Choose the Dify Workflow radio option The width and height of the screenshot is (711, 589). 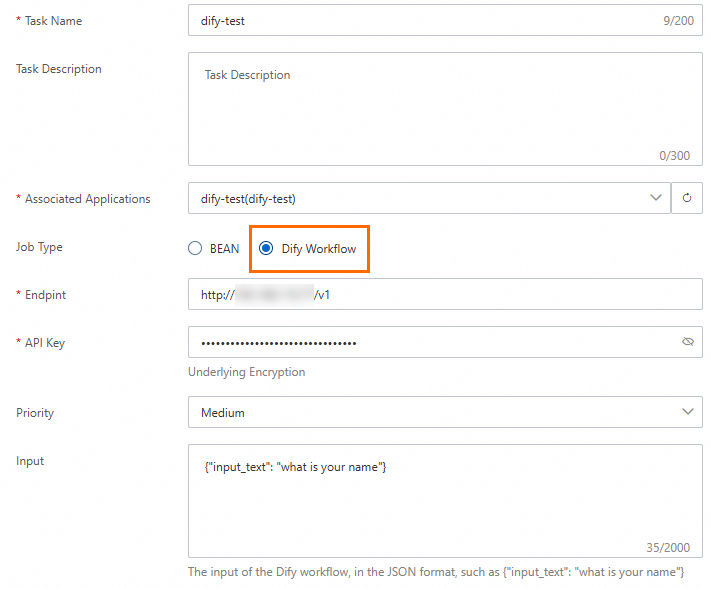click(x=266, y=249)
